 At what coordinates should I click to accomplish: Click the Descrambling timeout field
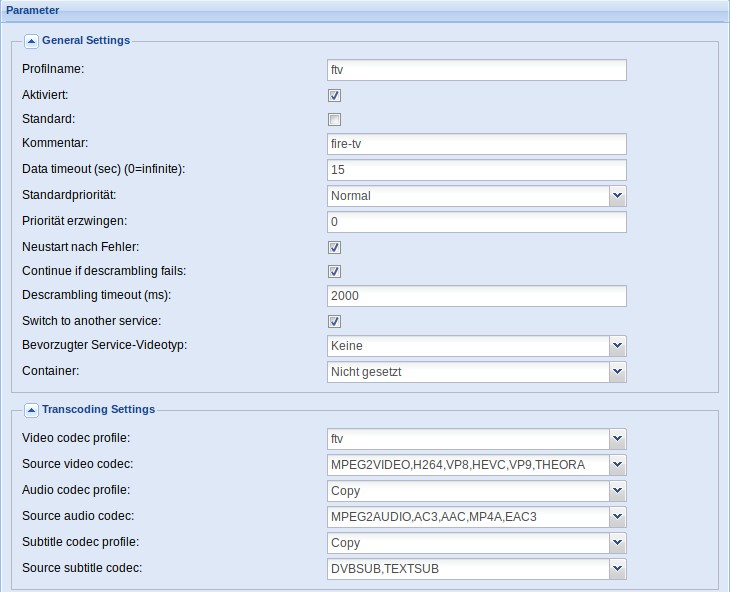tap(477, 296)
